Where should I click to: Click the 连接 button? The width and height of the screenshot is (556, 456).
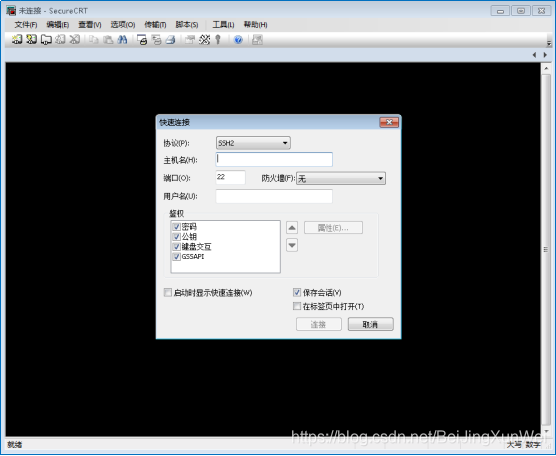(318, 324)
